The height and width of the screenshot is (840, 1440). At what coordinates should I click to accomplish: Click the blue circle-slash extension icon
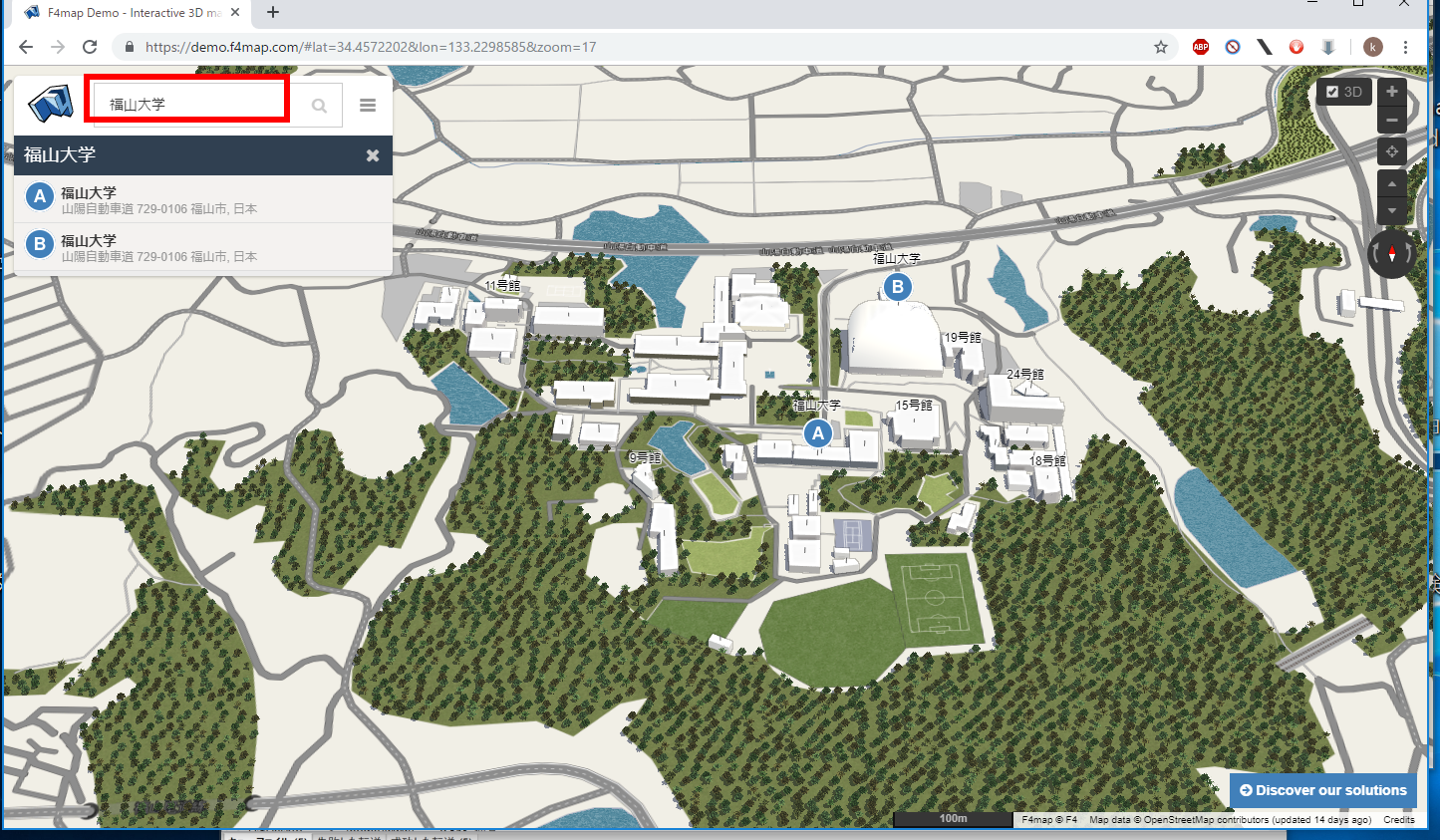(x=1233, y=47)
